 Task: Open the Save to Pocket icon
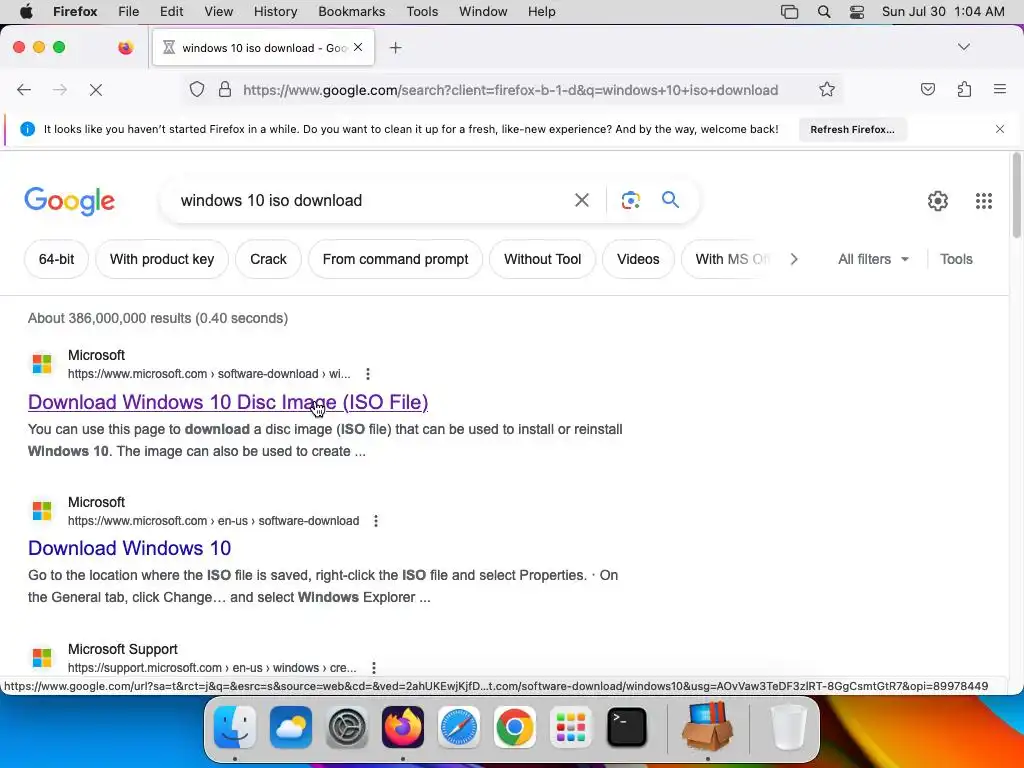[927, 89]
